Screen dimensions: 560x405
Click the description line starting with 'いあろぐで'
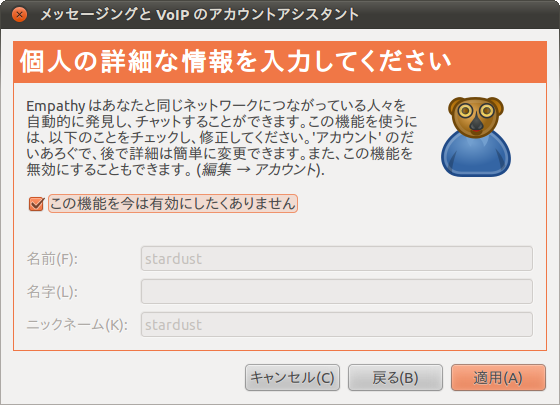220,154
